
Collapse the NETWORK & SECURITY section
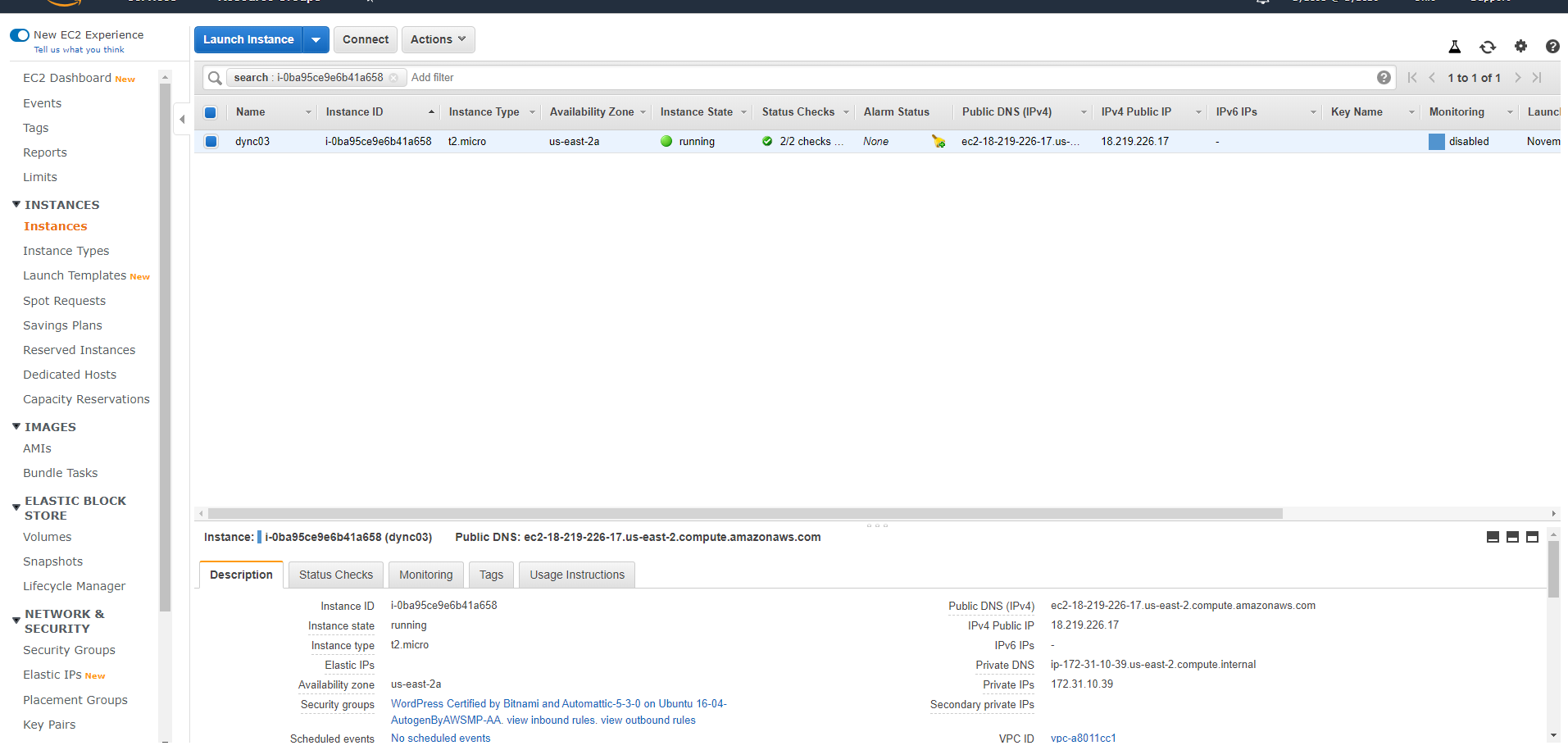coord(16,620)
